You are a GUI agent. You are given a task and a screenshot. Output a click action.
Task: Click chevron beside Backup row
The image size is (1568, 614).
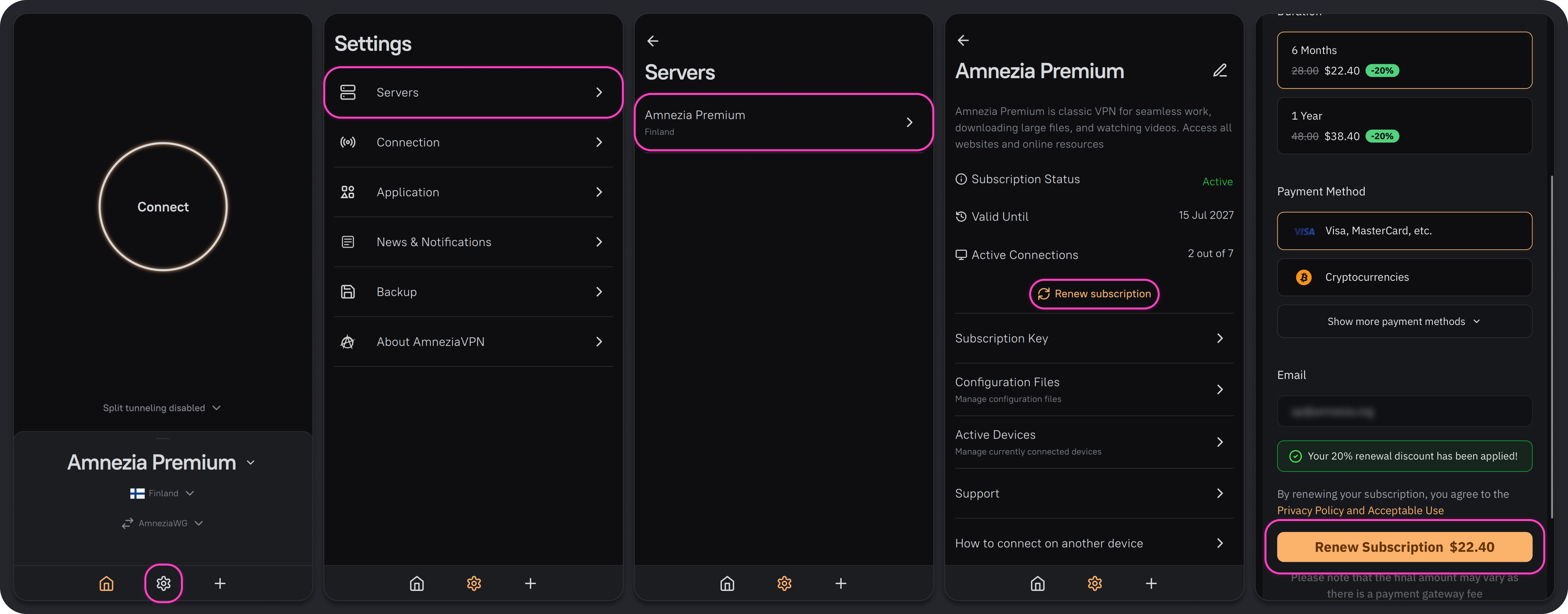tap(599, 292)
